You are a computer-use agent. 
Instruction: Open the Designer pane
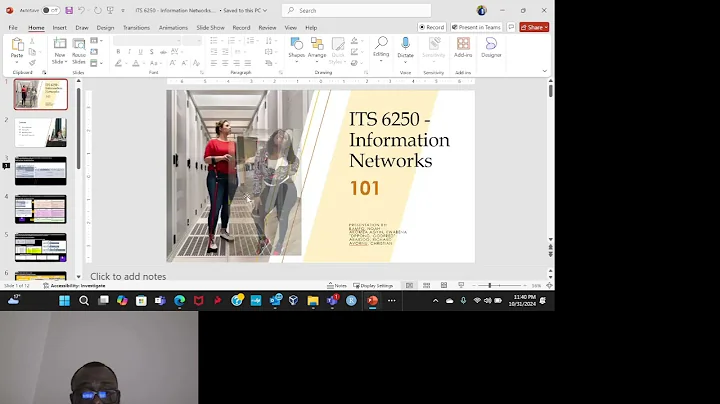(x=491, y=44)
